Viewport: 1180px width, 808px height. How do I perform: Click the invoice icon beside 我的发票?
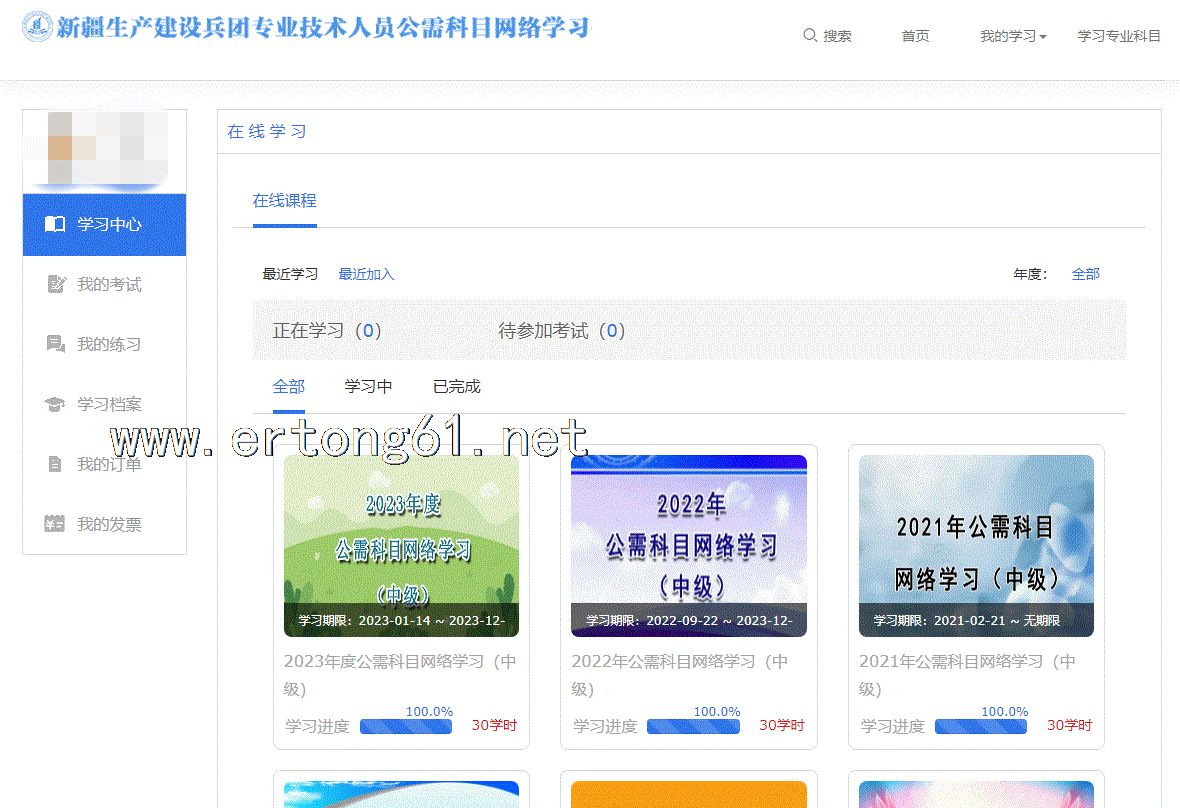(x=55, y=524)
